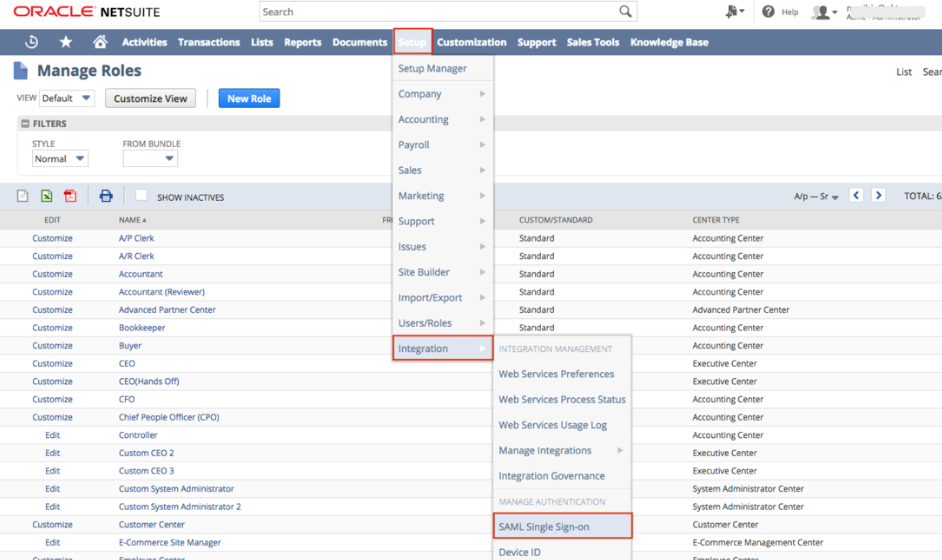Open the From Bundle dropdown

point(150,159)
